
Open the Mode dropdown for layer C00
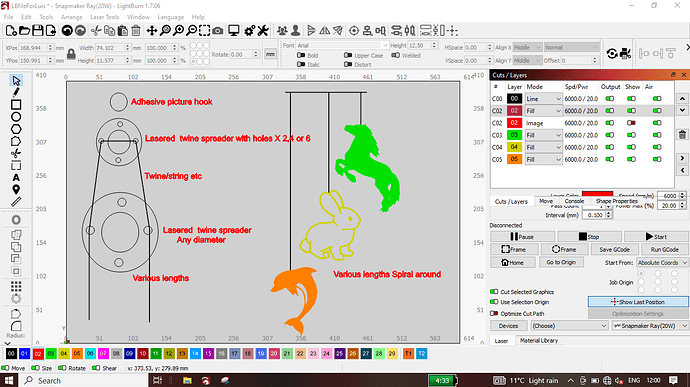[x=543, y=99]
